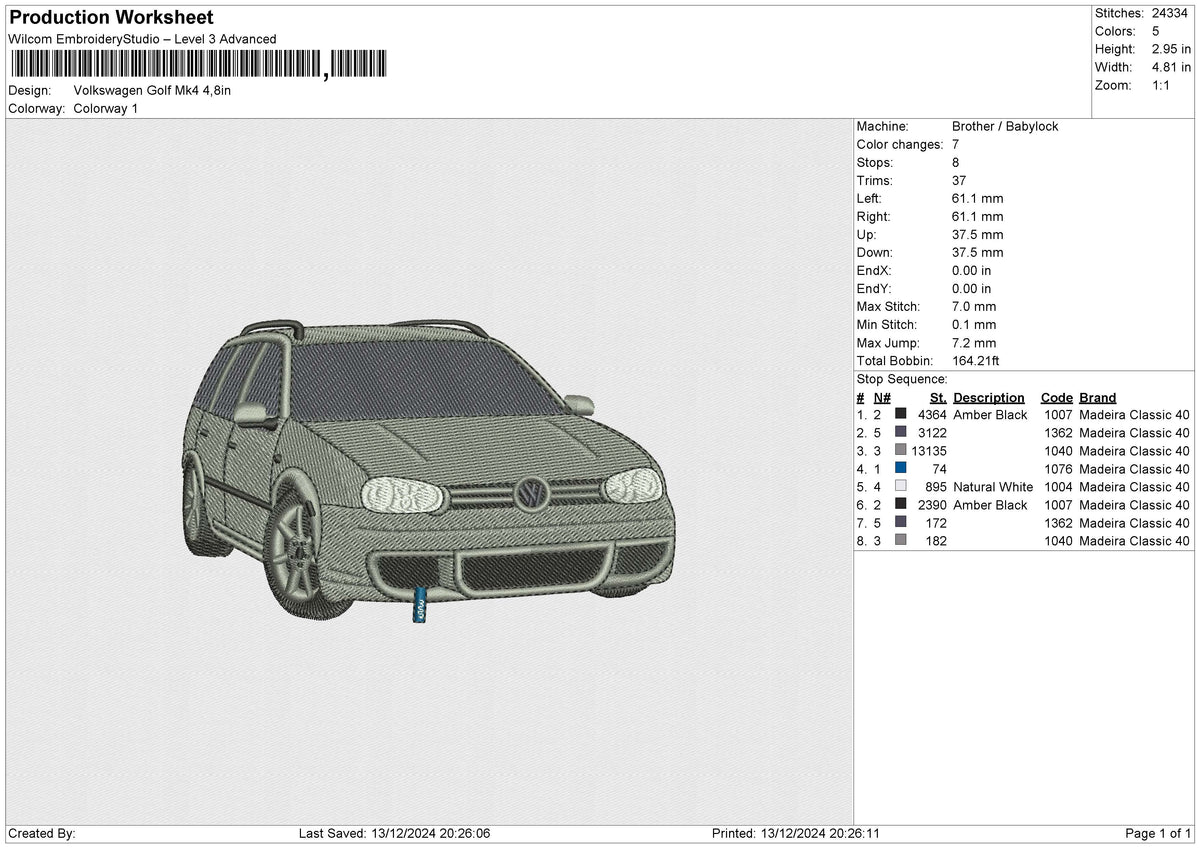Click stitch count '13135' in stop 3

pyautogui.click(x=928, y=451)
